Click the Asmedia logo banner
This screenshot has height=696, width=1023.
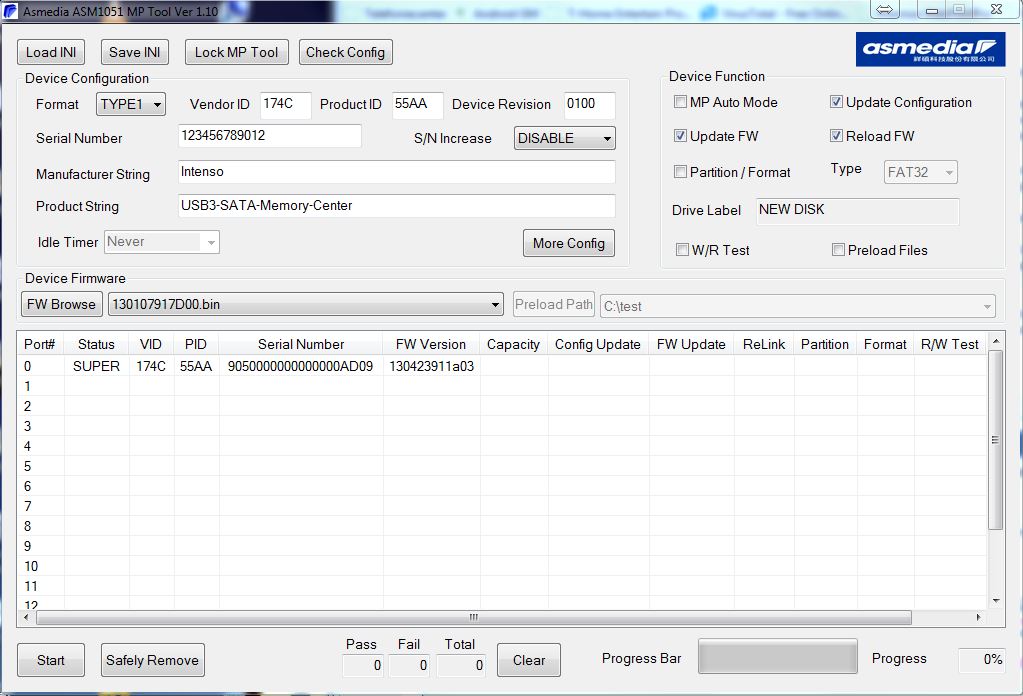[930, 50]
